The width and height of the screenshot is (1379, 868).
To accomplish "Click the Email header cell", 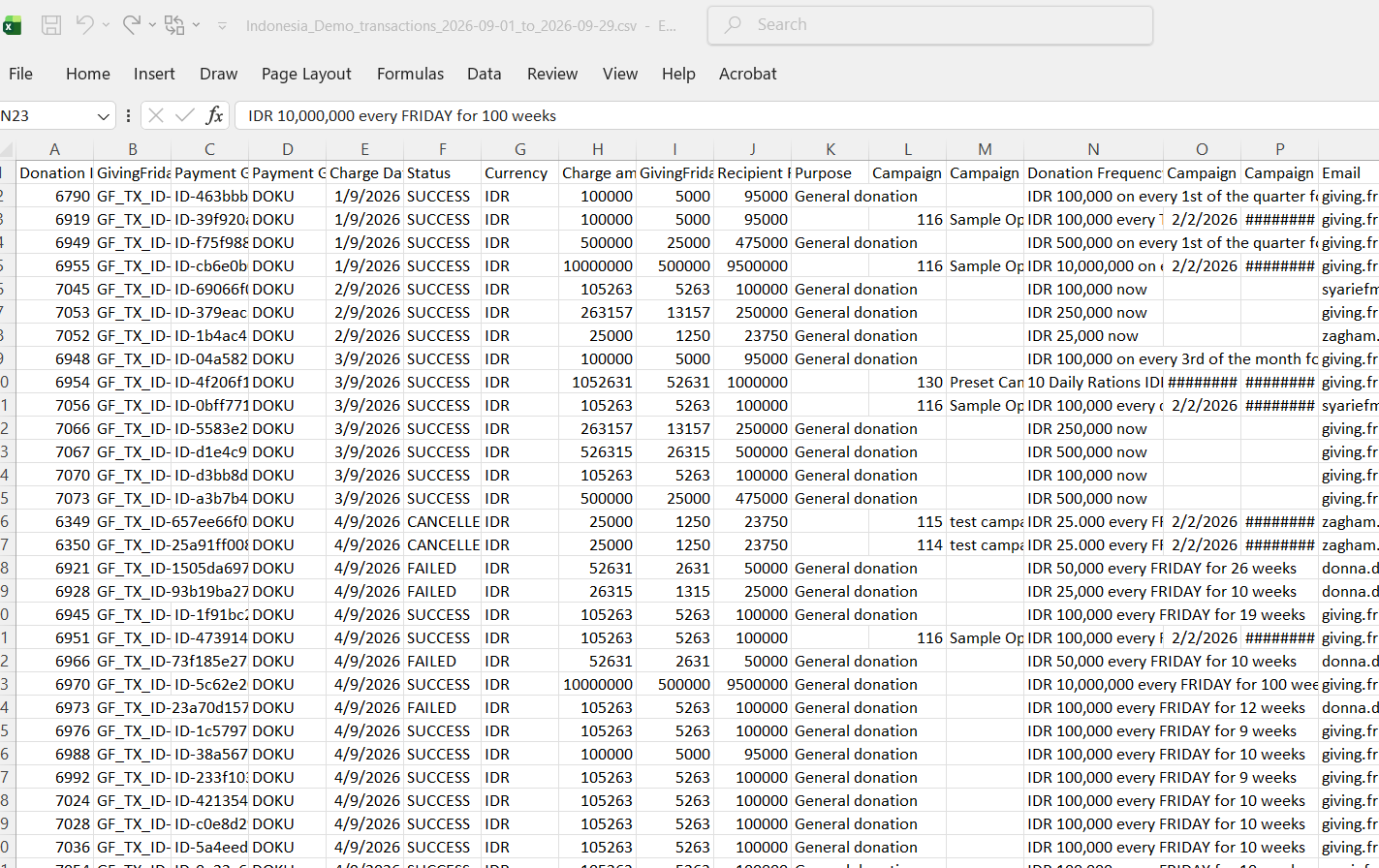I will coord(1349,173).
